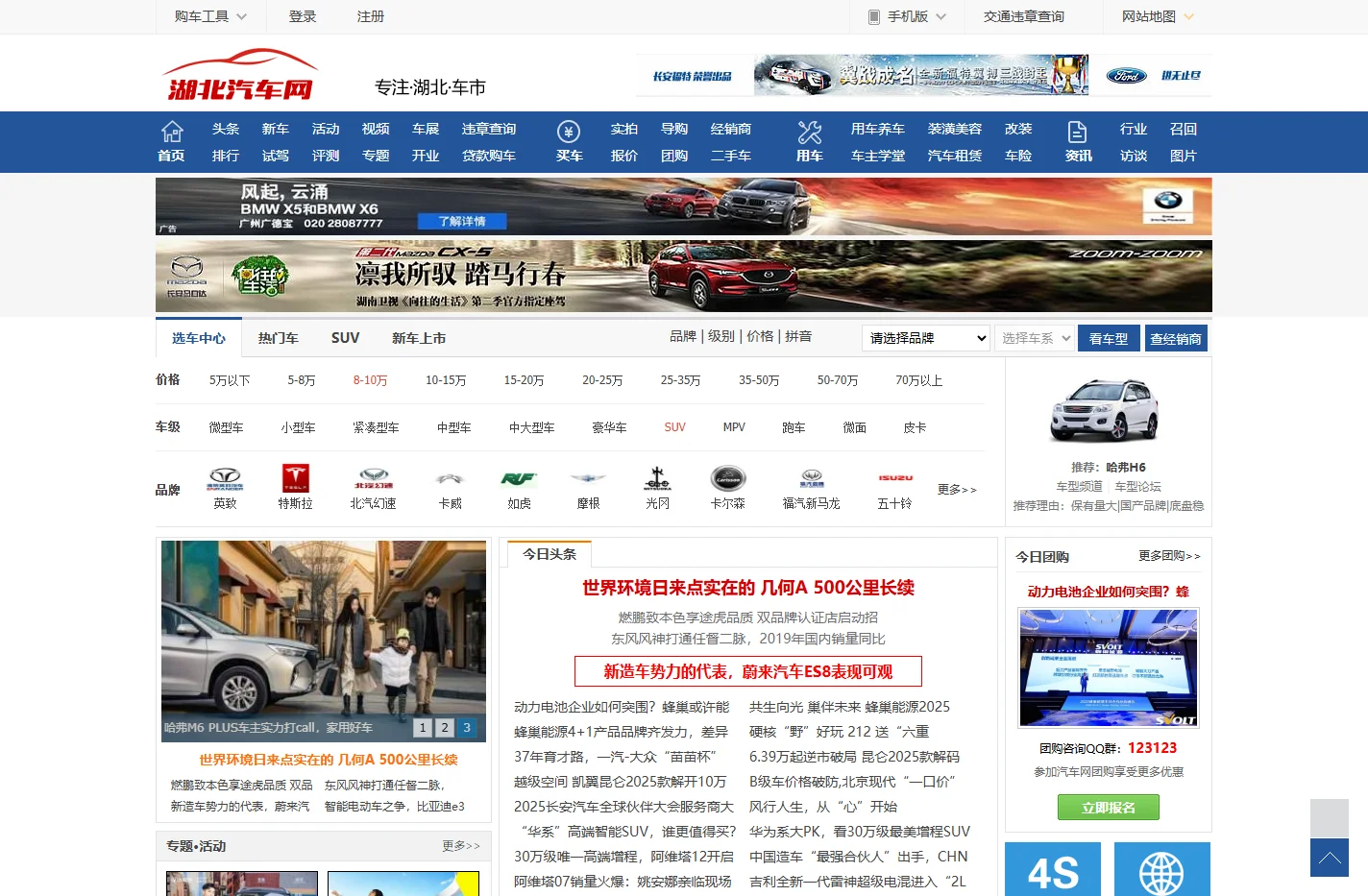Click the 湖北汽车网 site logo
Screen dimensions: 1368x896
[240, 75]
